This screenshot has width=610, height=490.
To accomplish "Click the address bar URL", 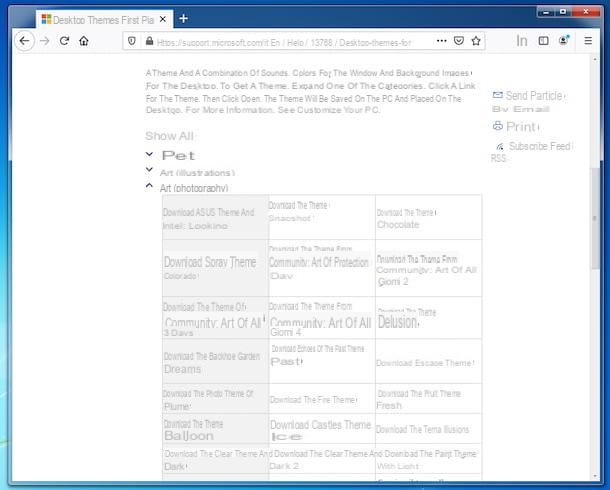I will click(x=284, y=42).
